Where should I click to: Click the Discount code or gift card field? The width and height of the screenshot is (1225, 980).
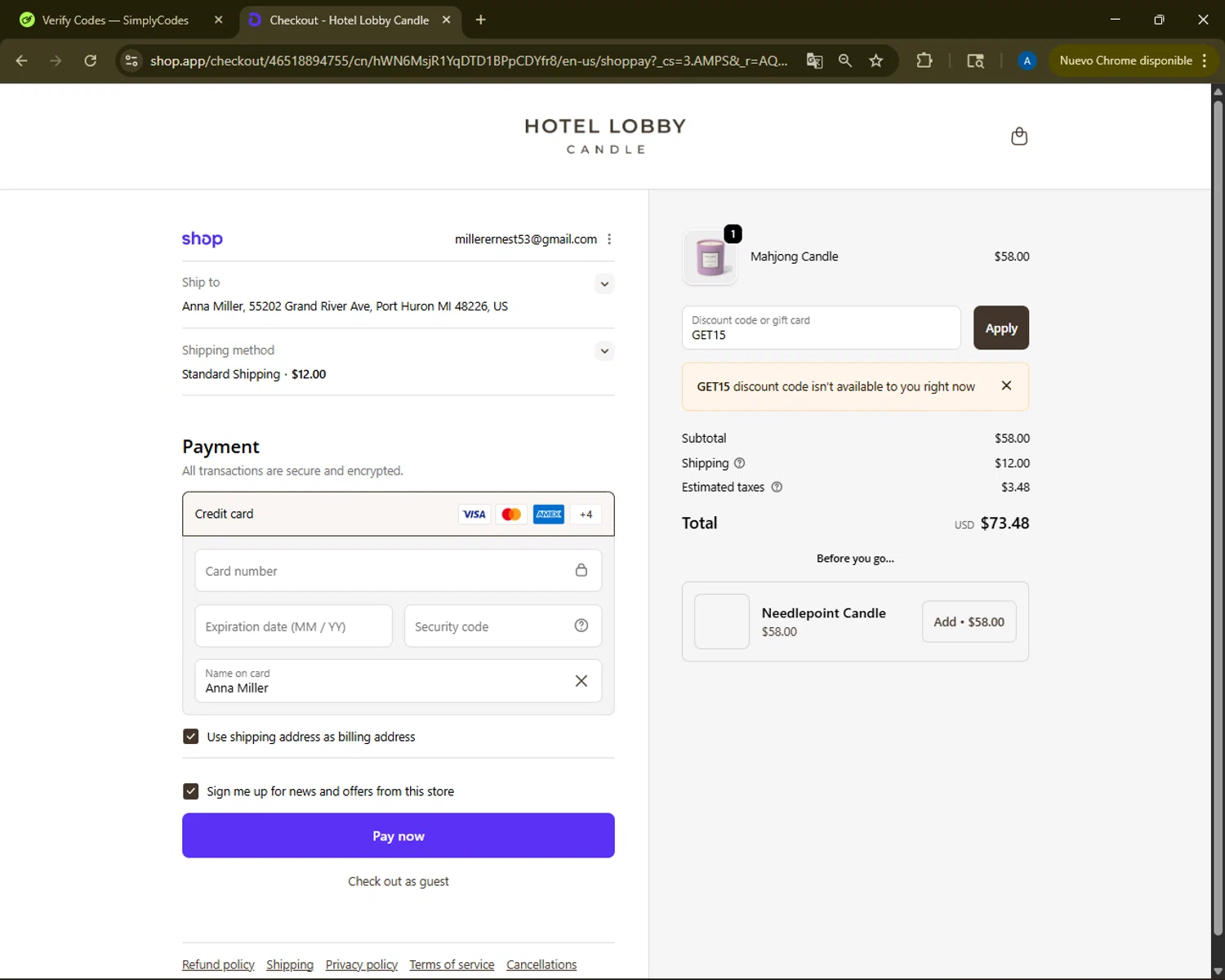click(x=822, y=327)
